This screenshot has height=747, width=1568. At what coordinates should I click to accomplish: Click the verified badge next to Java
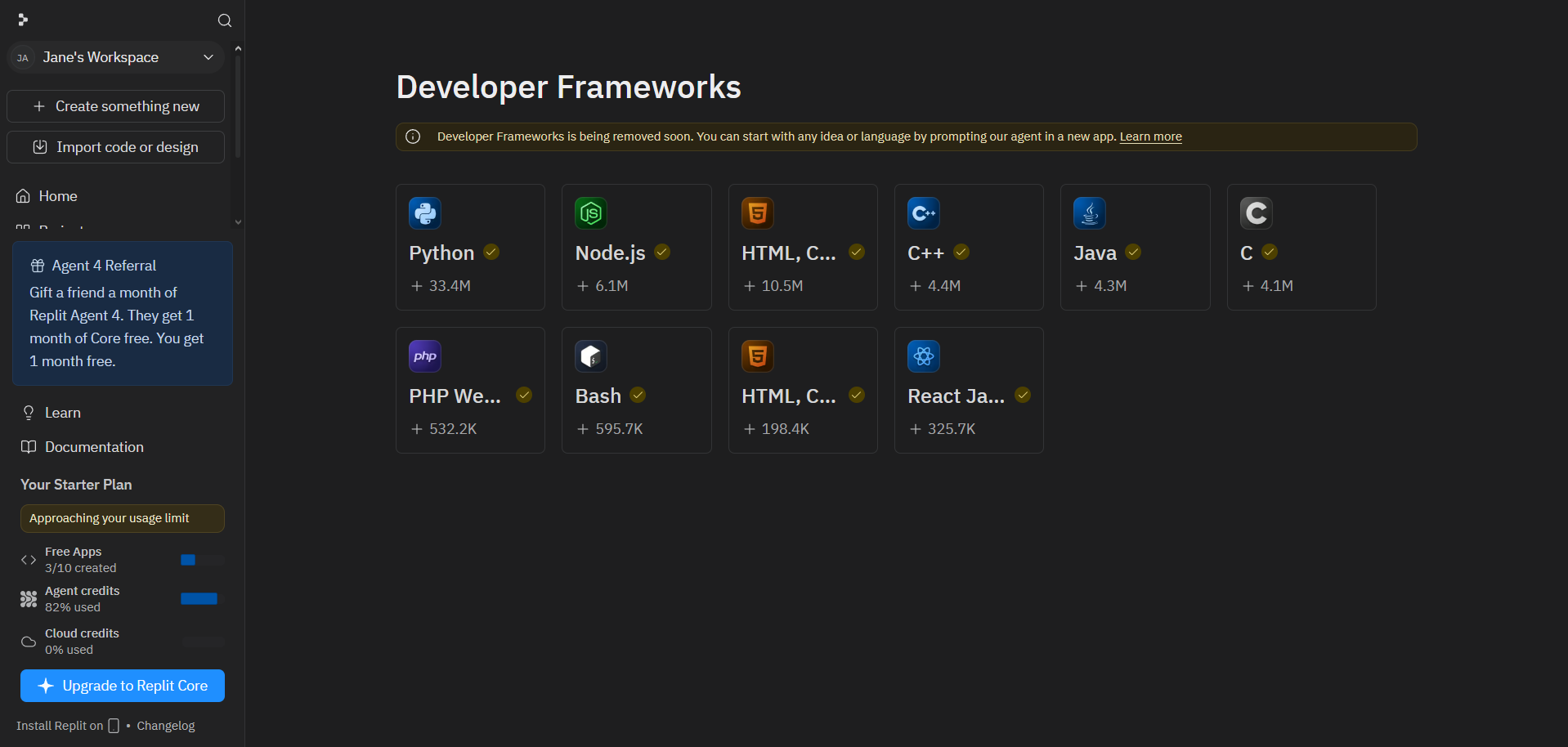tap(1133, 253)
